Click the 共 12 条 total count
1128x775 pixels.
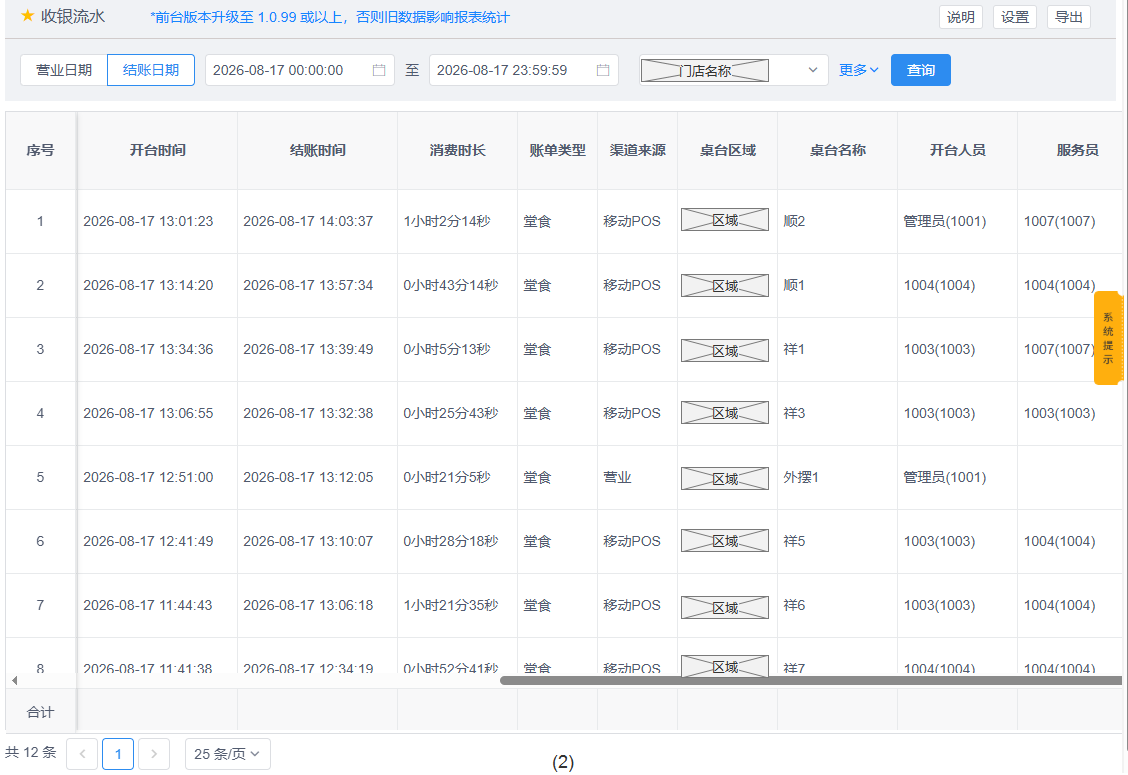(x=30, y=753)
